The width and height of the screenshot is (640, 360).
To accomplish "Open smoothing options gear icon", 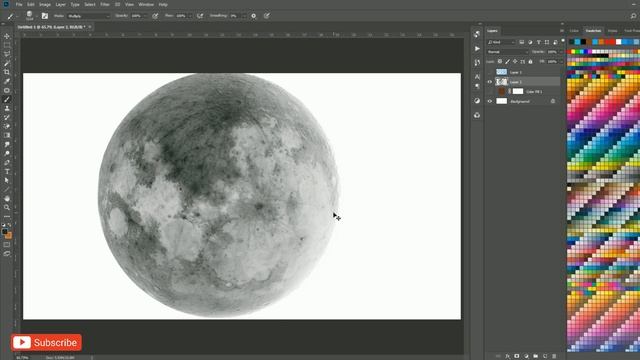I will click(253, 16).
